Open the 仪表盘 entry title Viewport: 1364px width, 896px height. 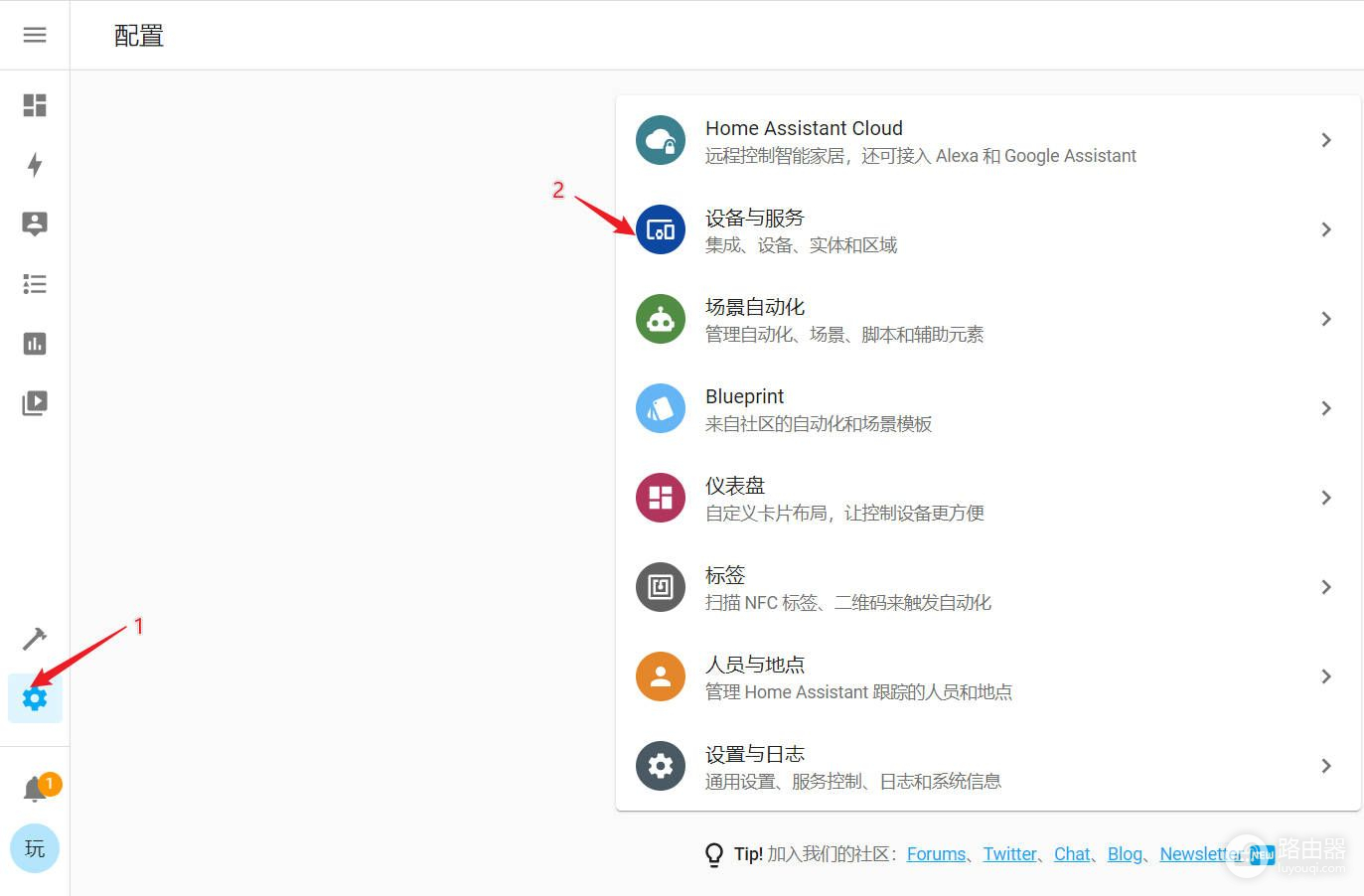point(735,486)
